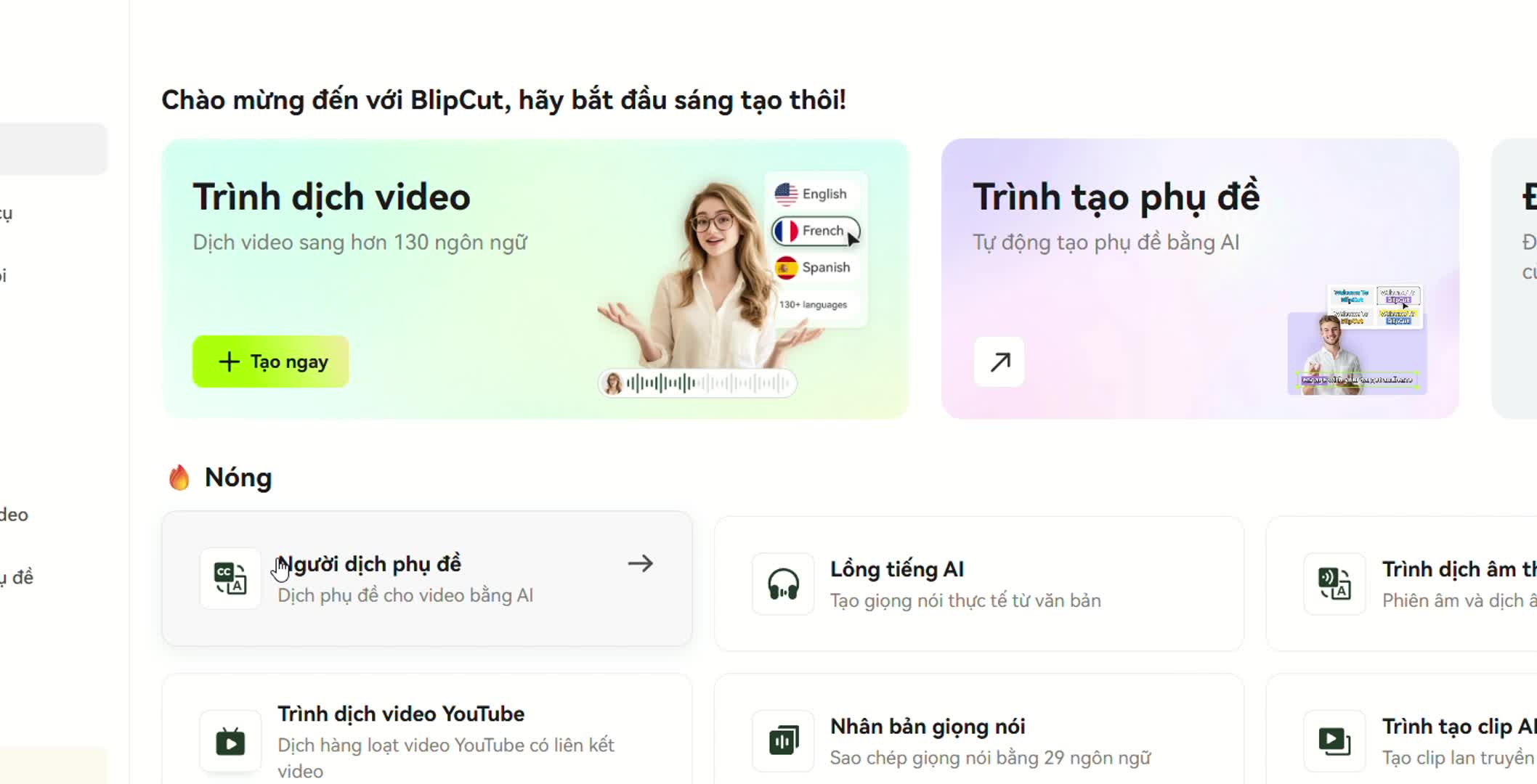The image size is (1537, 784).
Task: Click 'Sao chép giọng nói bằng 29 ngôn ngữ' description
Action: 991,758
